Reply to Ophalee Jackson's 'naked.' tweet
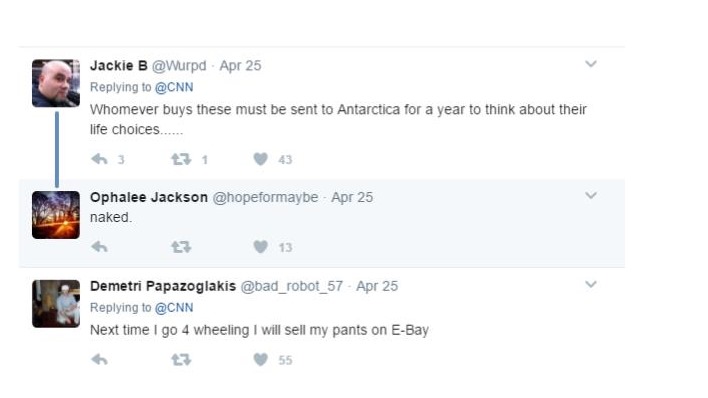Viewport: 708px width, 398px height. pos(99,247)
